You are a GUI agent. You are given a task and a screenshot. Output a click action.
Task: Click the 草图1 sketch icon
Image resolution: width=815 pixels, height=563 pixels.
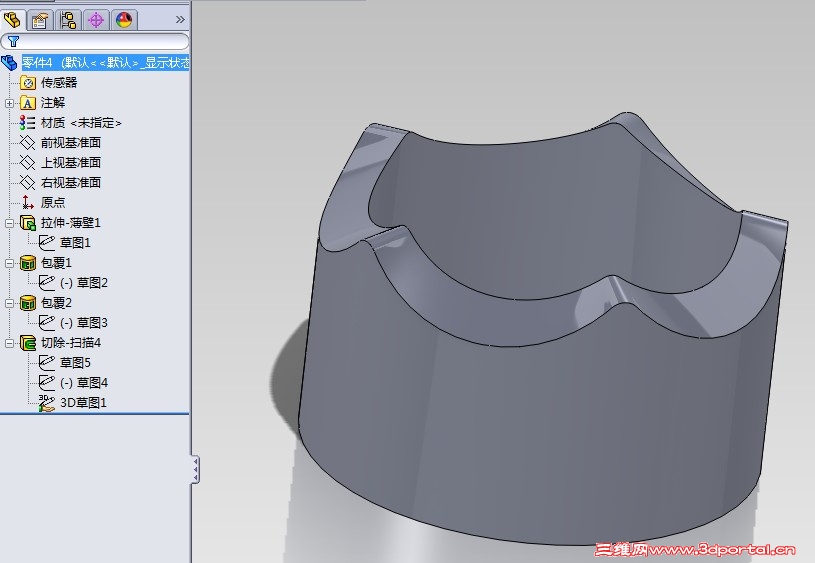click(x=47, y=243)
